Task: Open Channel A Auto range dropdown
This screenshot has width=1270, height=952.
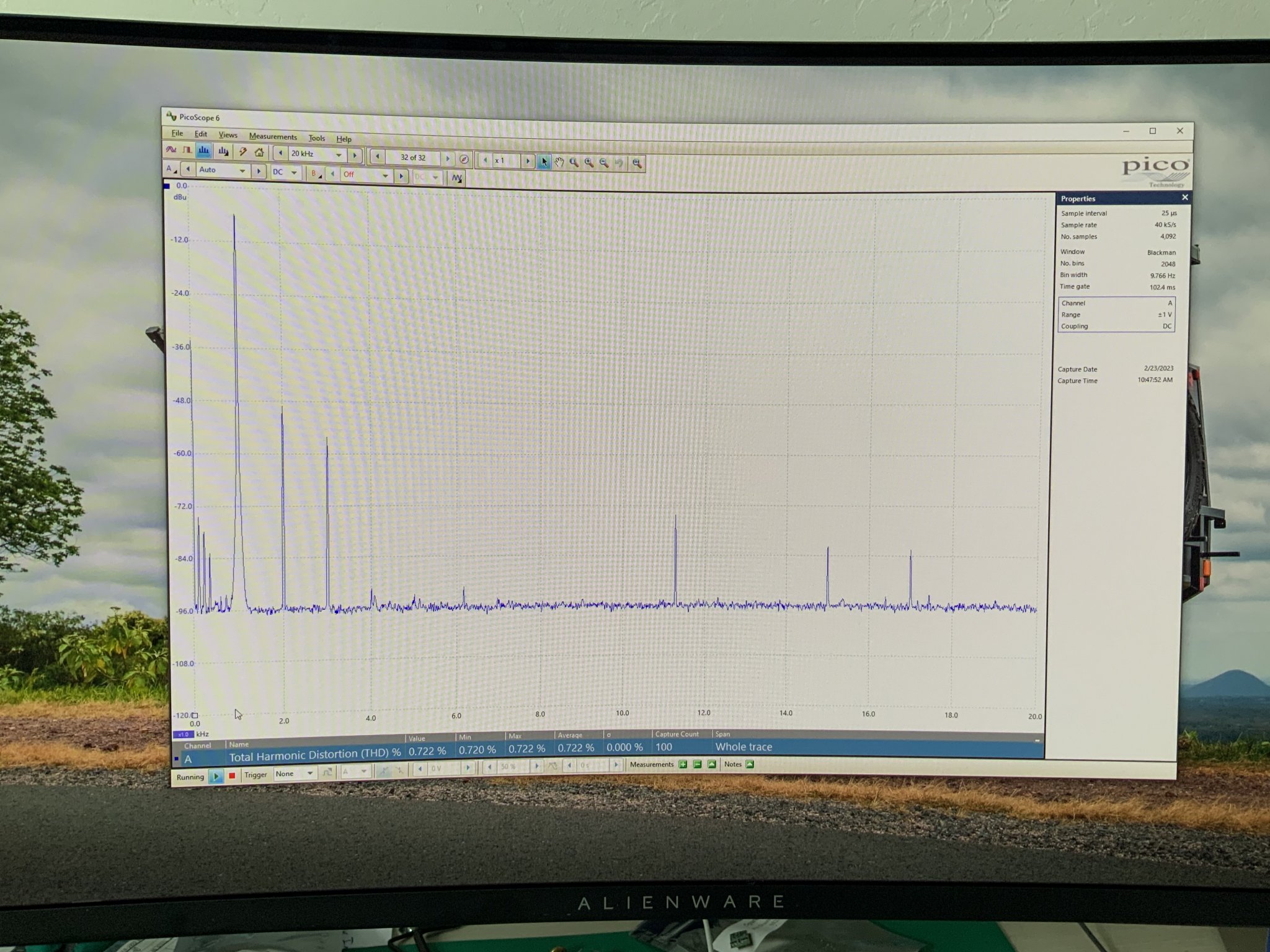Action: pyautogui.click(x=242, y=170)
